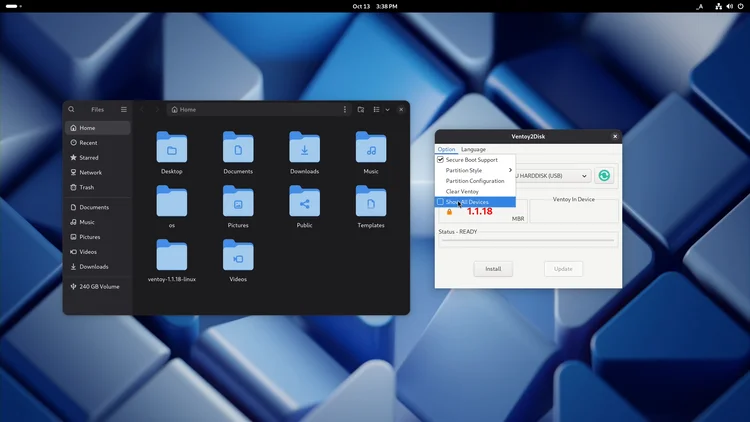
Task: Select Trash in Files sidebar
Action: 98,187
